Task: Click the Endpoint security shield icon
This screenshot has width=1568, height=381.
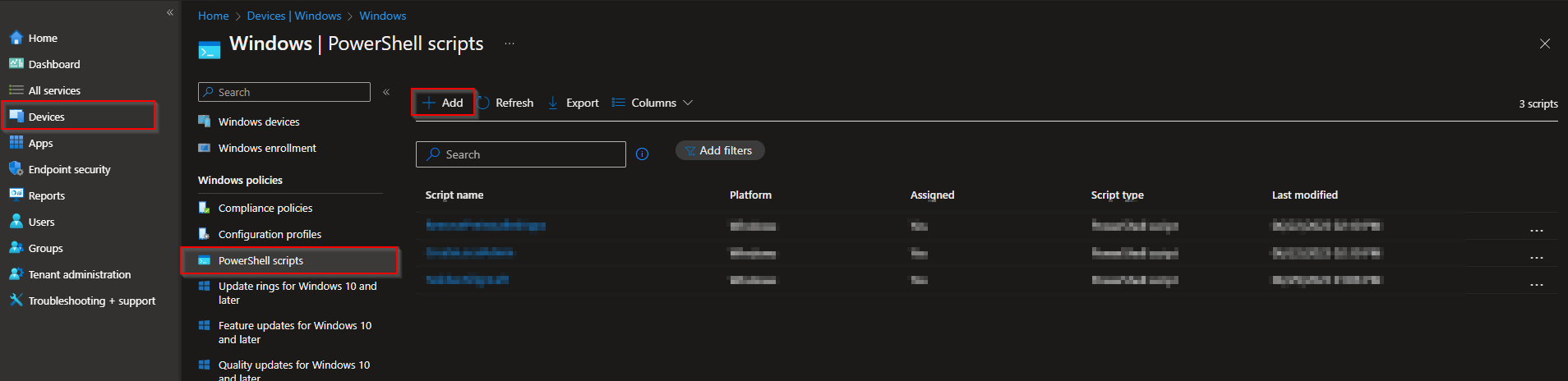Action: coord(16,169)
